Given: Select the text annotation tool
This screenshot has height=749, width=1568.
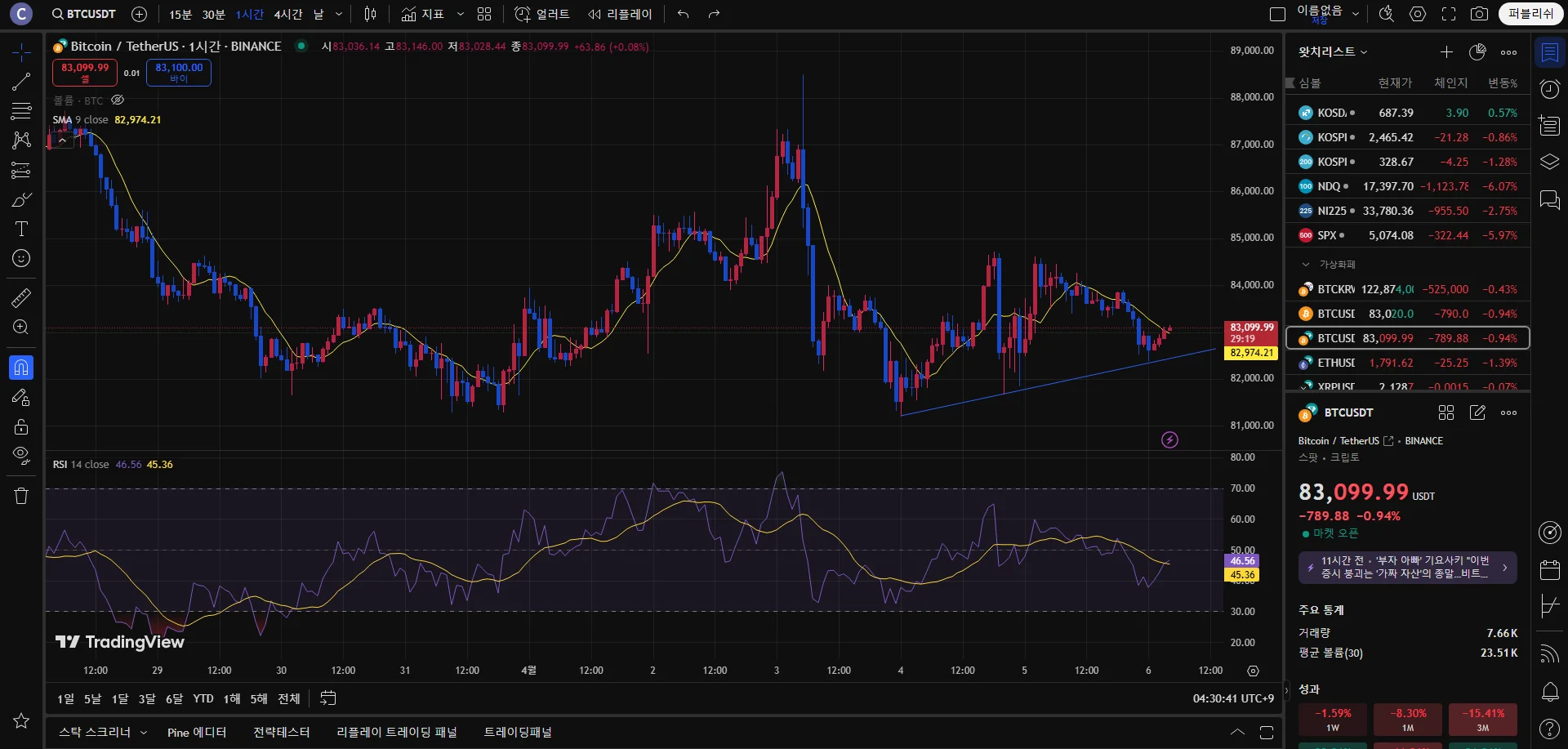Looking at the screenshot, I should 21,229.
